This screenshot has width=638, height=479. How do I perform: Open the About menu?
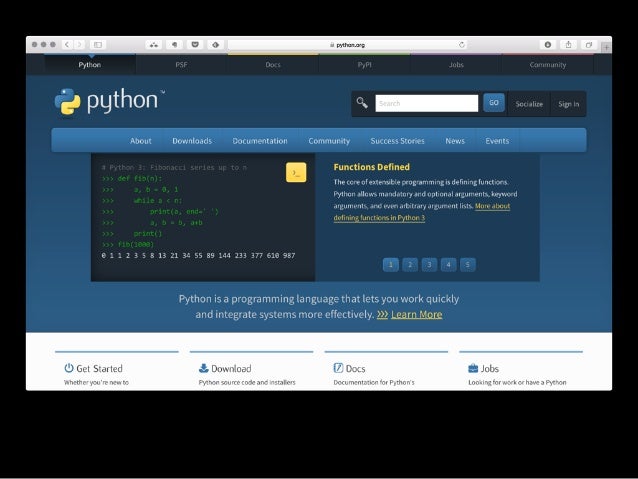[140, 141]
